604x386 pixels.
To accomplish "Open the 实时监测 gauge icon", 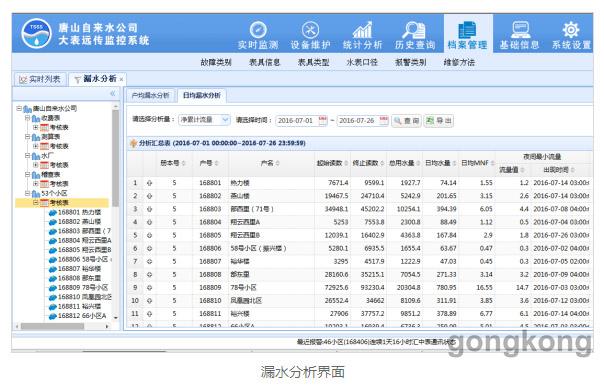I will (x=258, y=30).
